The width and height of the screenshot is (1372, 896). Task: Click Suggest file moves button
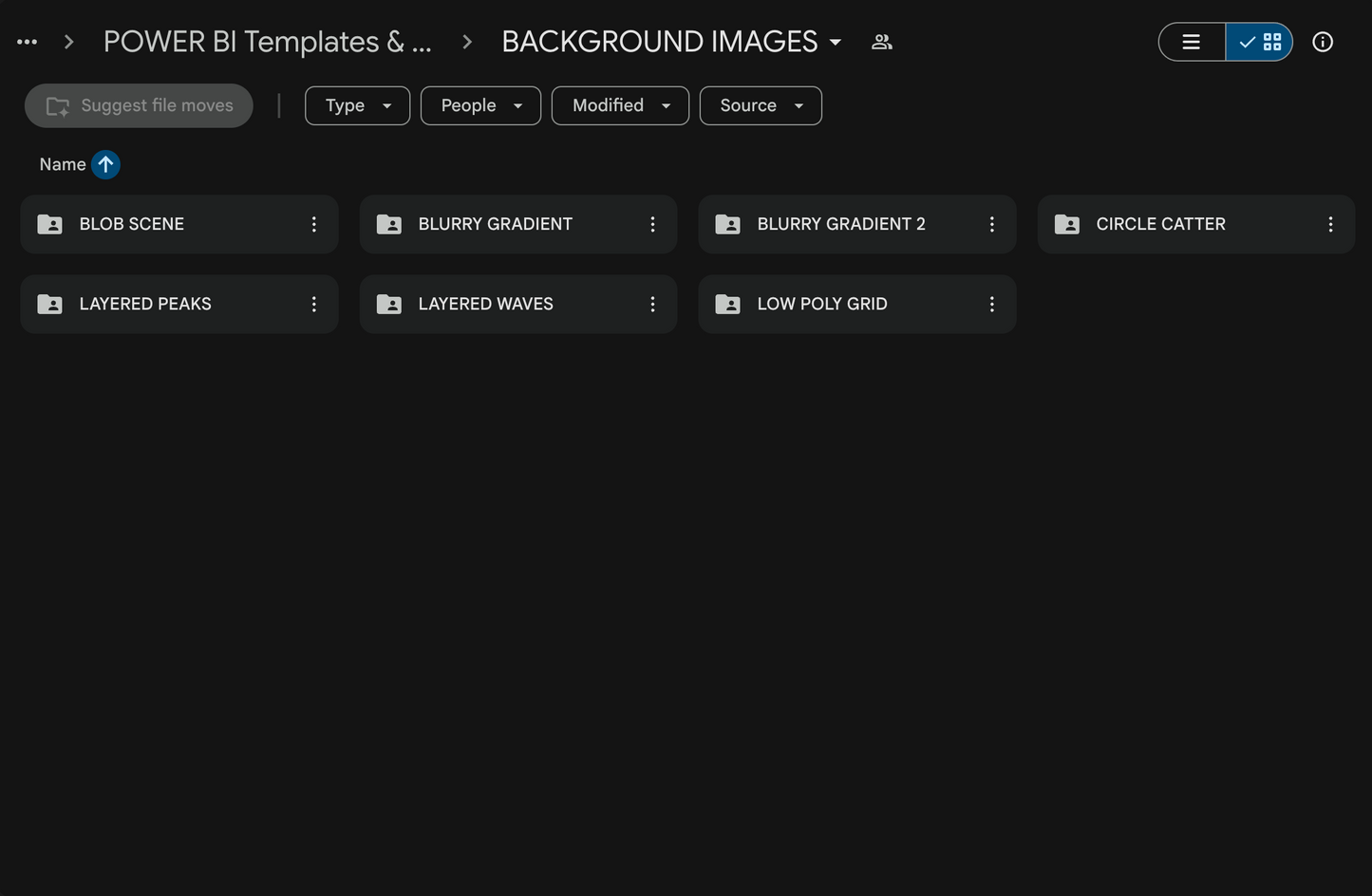[139, 105]
